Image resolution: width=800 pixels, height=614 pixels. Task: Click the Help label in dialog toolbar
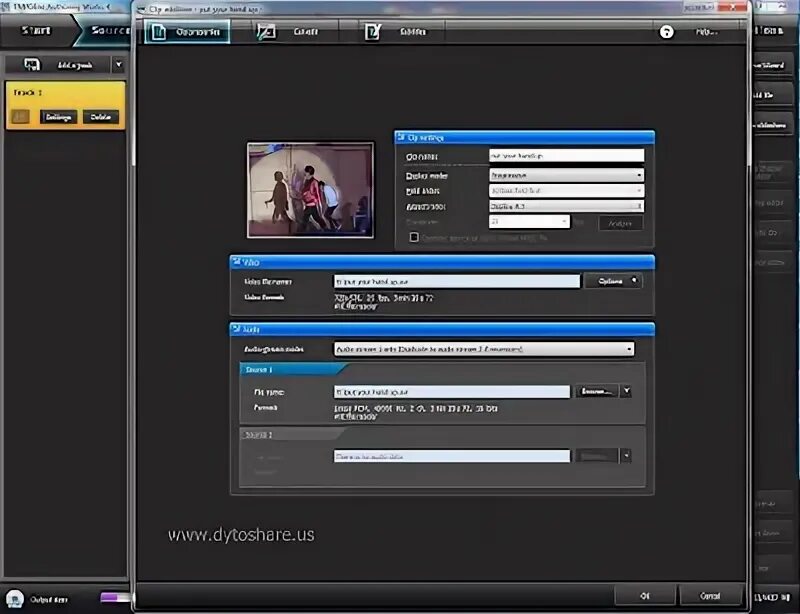707,32
